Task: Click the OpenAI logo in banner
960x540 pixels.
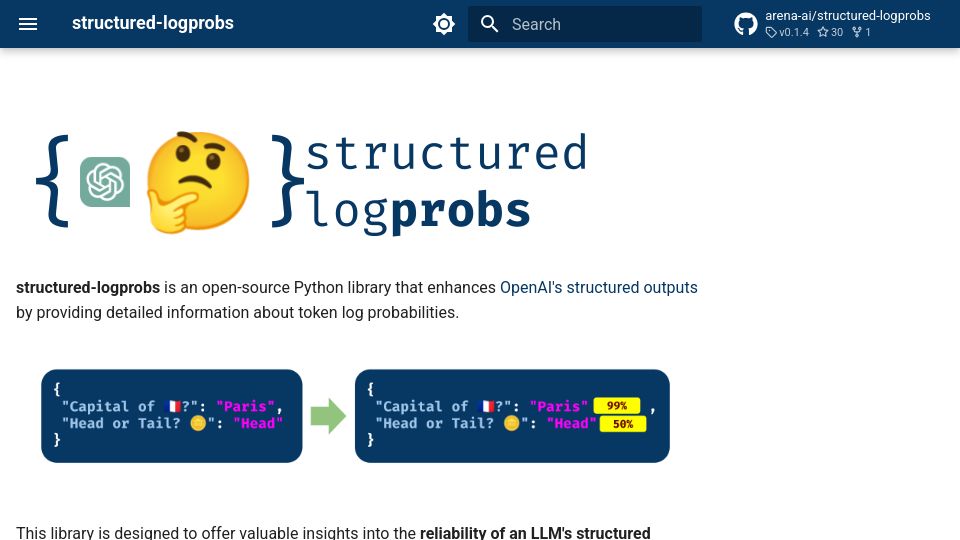Action: [x=105, y=182]
